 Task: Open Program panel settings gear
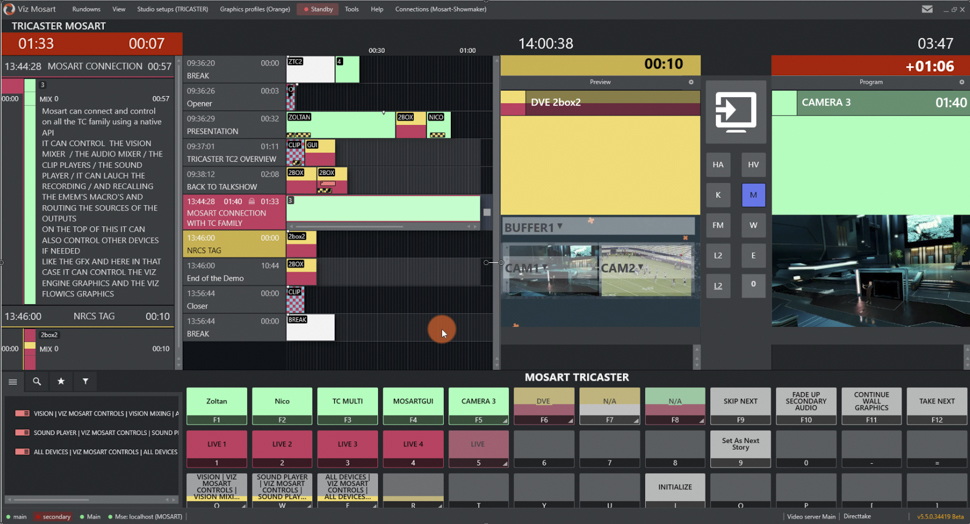point(961,82)
